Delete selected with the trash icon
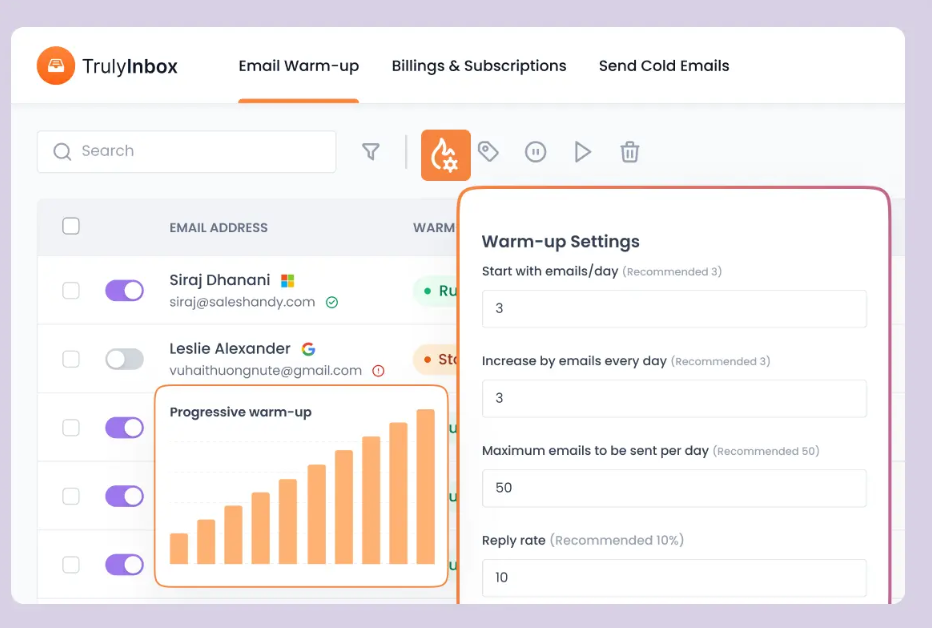Viewport: 932px width, 628px height. pyautogui.click(x=629, y=152)
